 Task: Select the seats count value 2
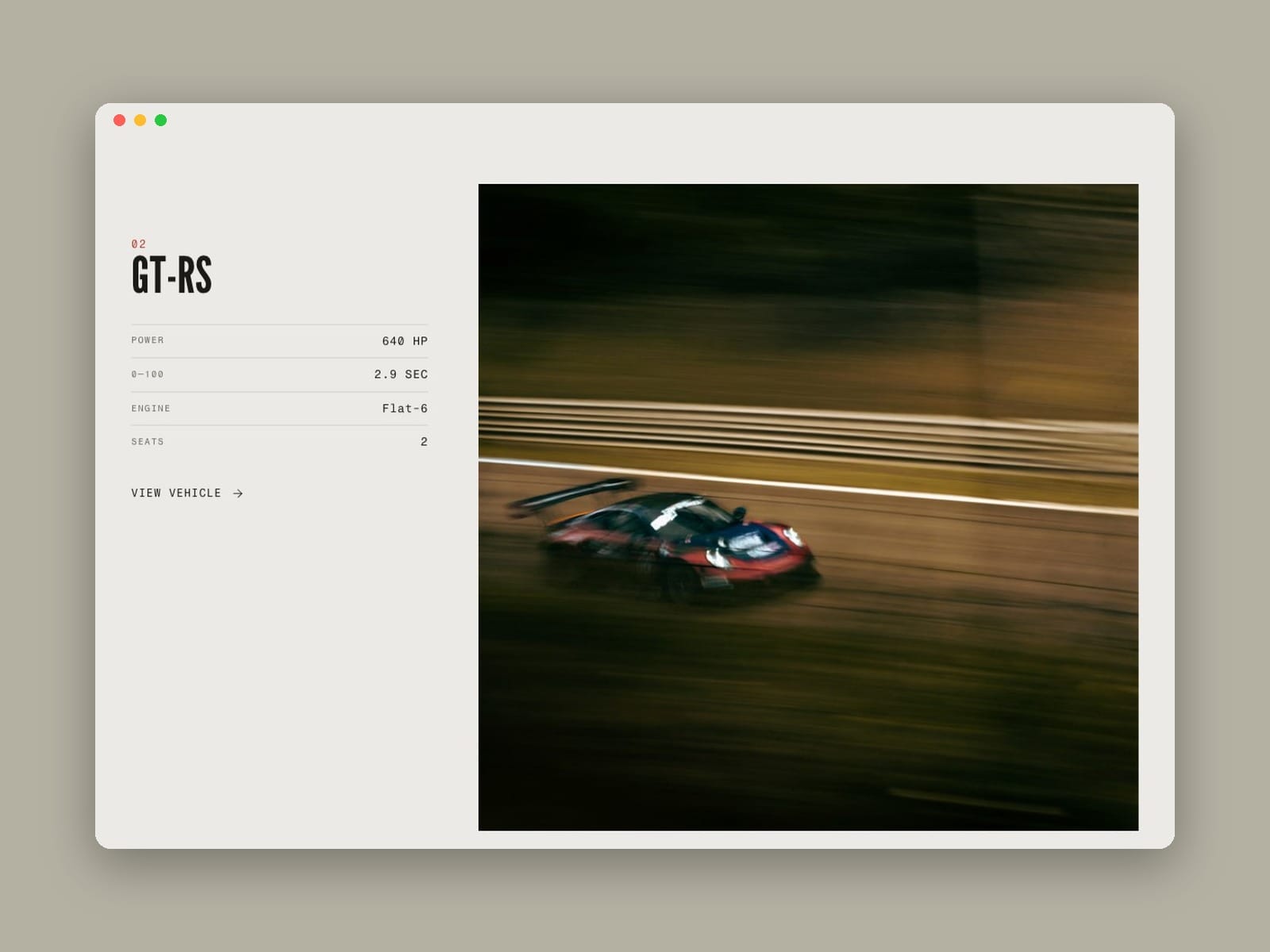coord(424,442)
